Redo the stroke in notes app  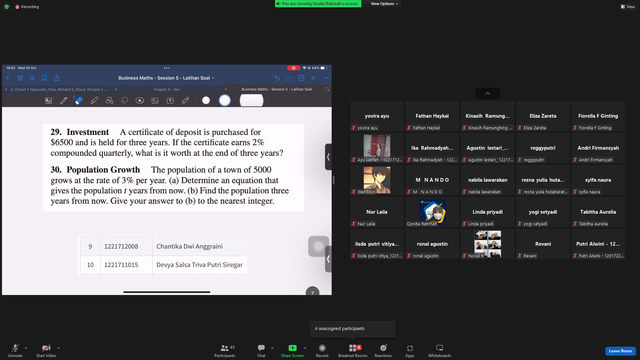click(x=289, y=78)
